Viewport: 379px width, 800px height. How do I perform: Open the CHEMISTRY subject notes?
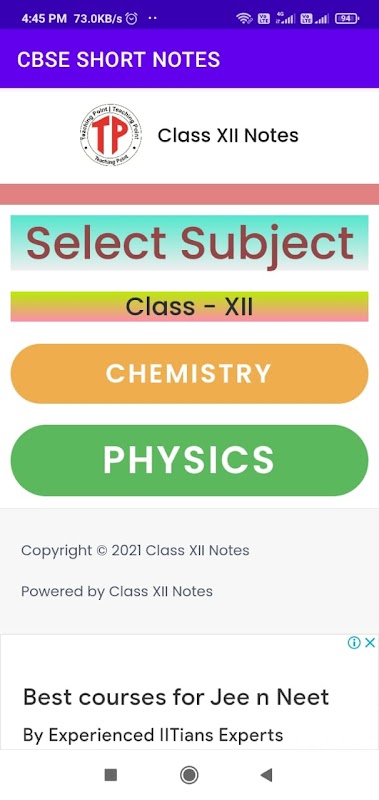click(189, 373)
